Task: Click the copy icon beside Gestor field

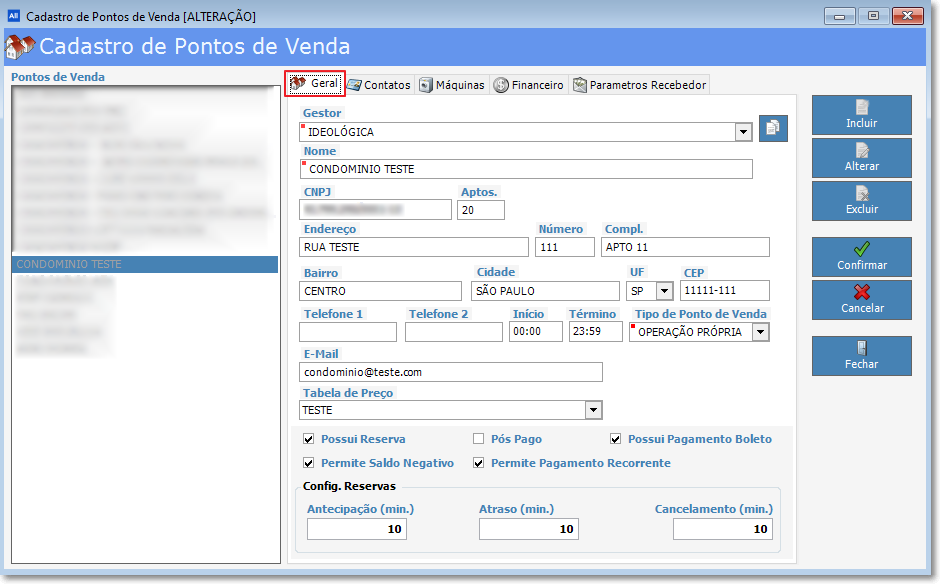Action: click(774, 129)
